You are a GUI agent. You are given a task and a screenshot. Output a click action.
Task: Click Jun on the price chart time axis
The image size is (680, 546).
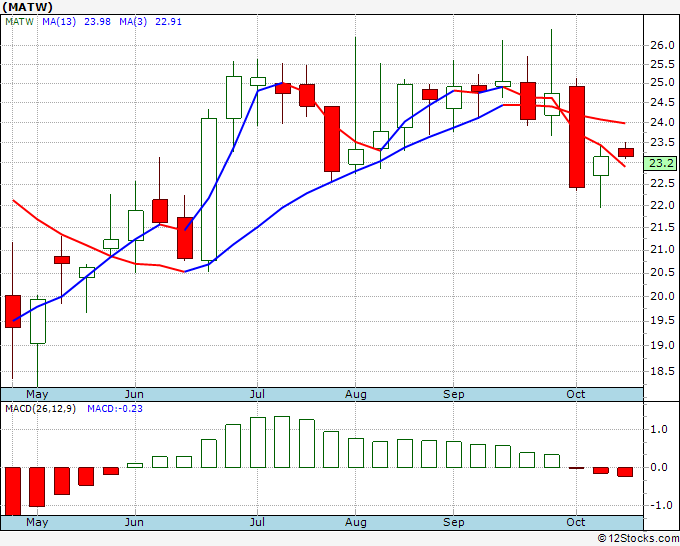134,394
